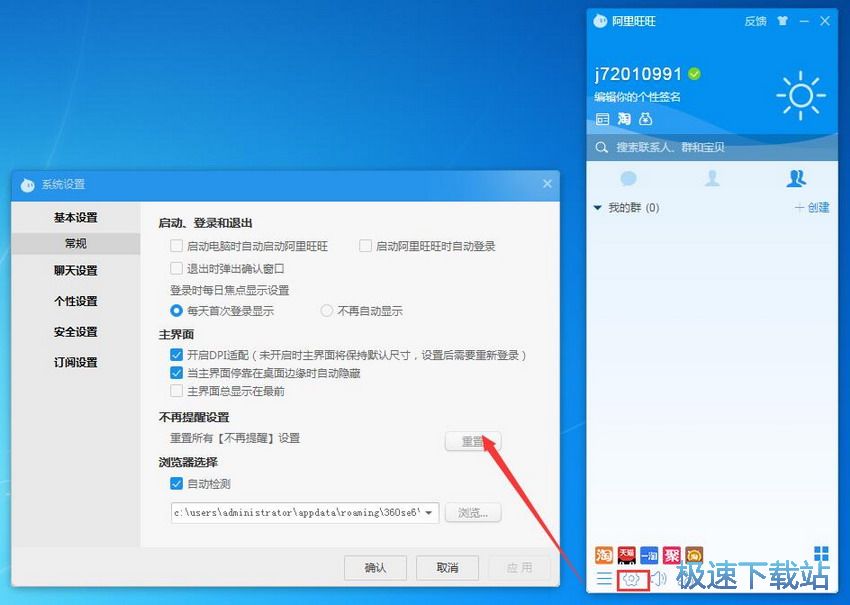Click AliWangwang logo in main title bar
This screenshot has width=850, height=605.
point(600,21)
